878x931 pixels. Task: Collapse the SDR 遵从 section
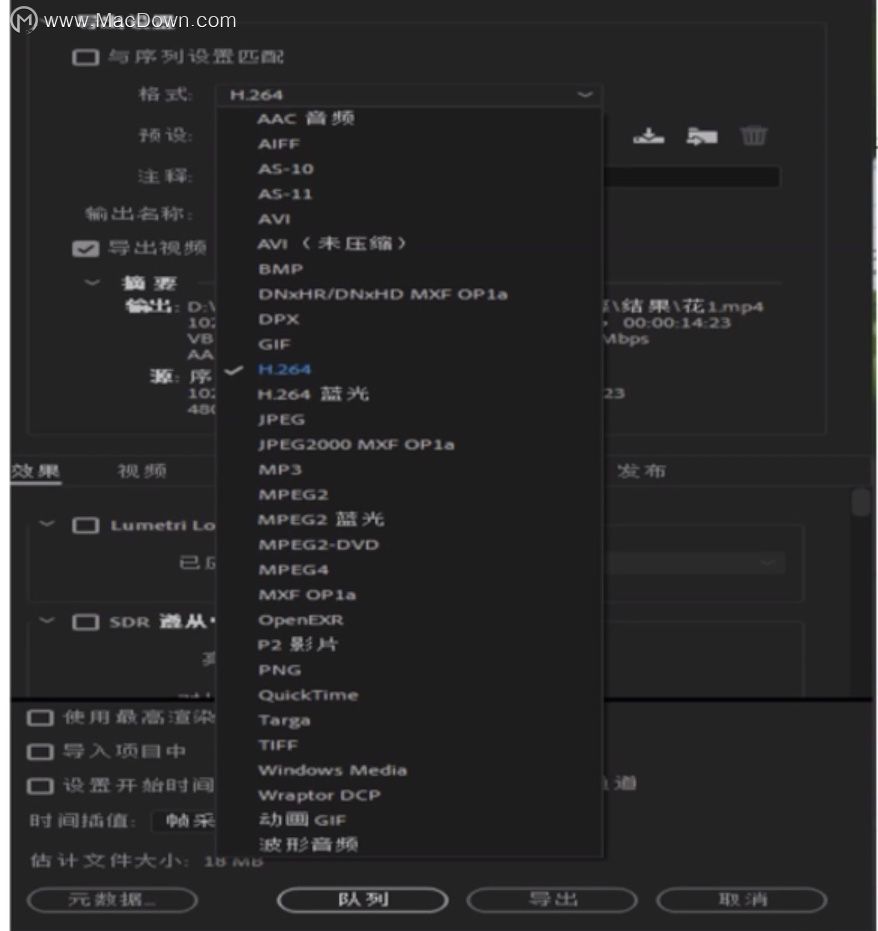[x=46, y=621]
